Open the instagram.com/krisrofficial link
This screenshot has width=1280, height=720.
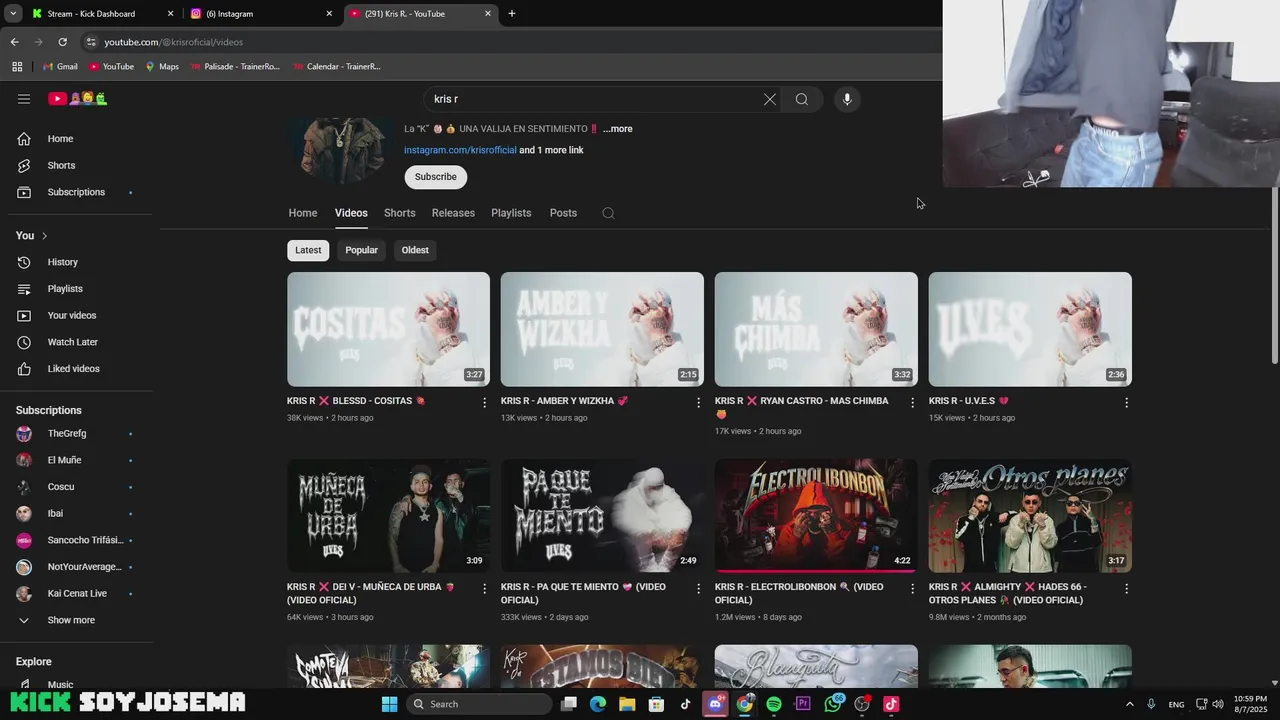pos(460,150)
